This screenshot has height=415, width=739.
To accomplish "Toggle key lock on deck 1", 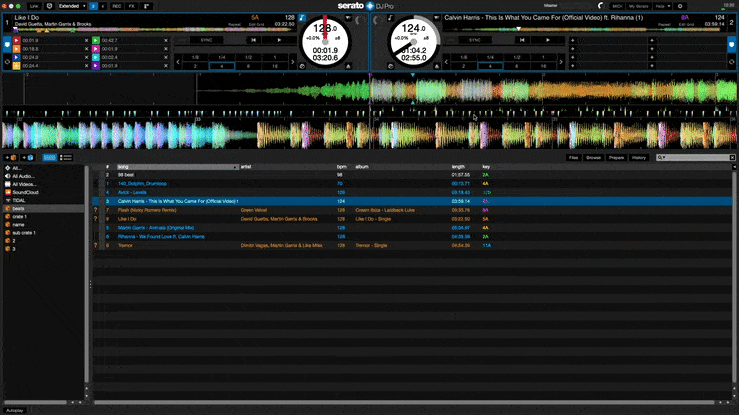I will 302,18.
